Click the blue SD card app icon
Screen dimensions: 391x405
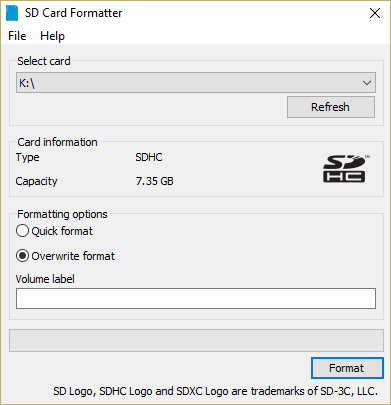[12, 13]
